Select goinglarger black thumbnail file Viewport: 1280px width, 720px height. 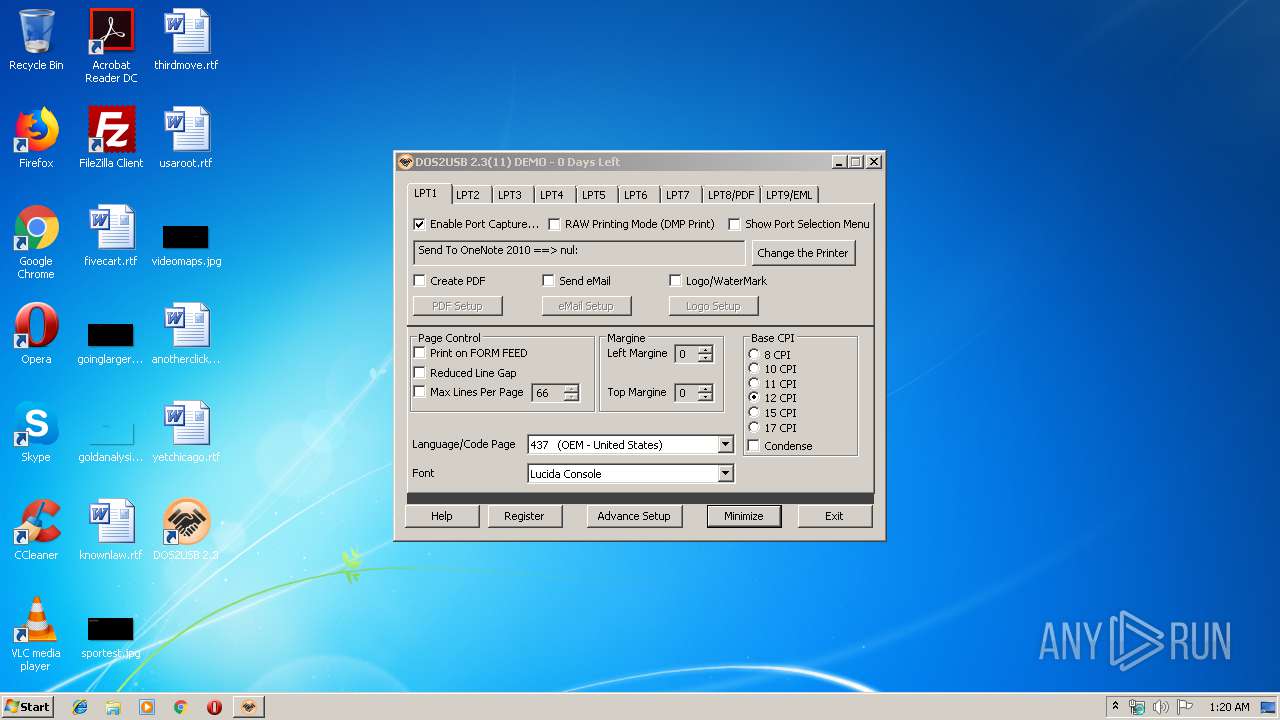click(111, 343)
